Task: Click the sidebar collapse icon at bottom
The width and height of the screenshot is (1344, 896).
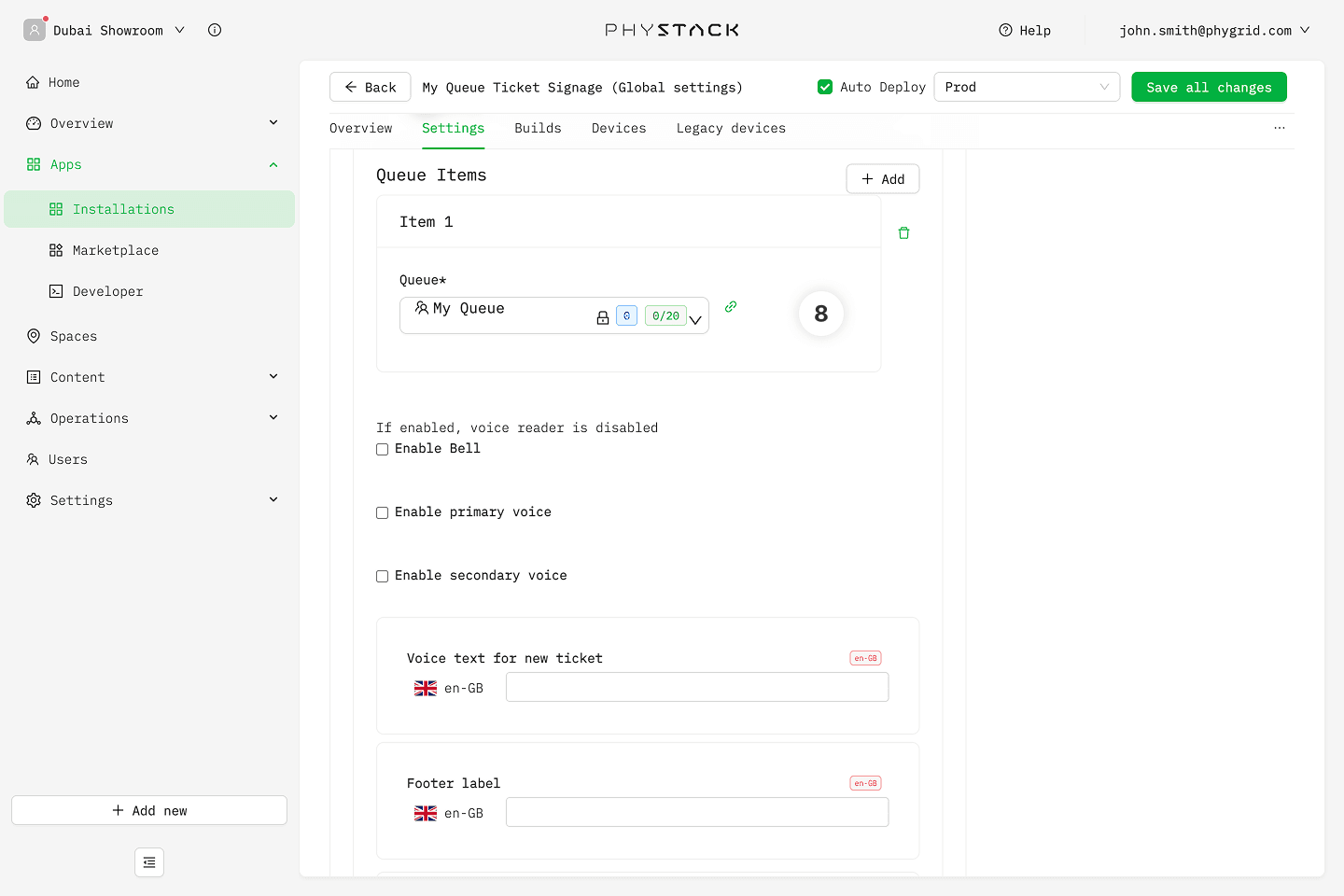Action: coord(149,862)
